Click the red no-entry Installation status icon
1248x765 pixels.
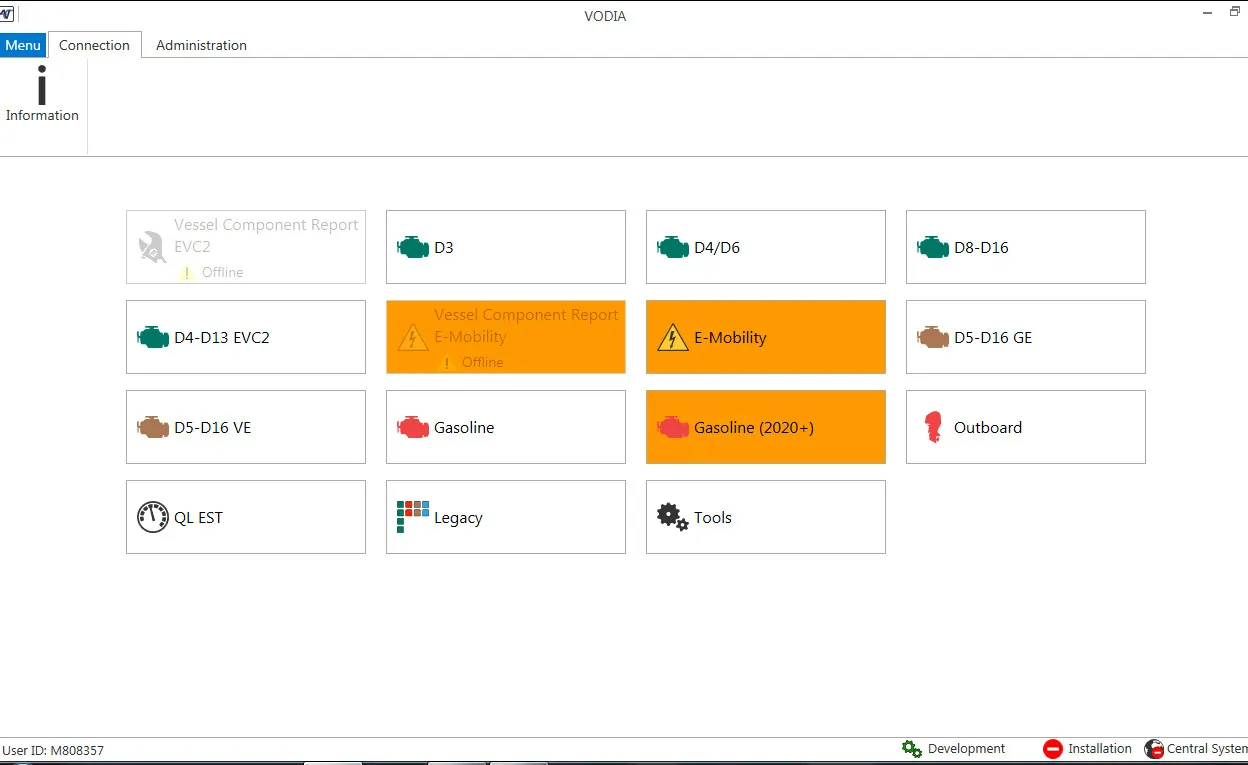point(1053,748)
